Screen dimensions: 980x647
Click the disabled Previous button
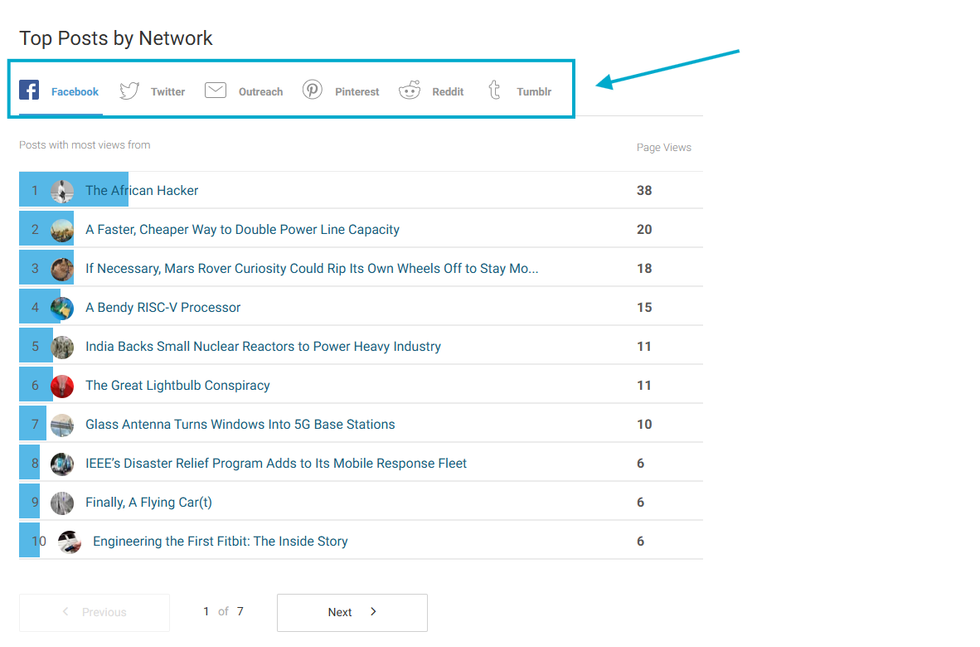coord(94,612)
